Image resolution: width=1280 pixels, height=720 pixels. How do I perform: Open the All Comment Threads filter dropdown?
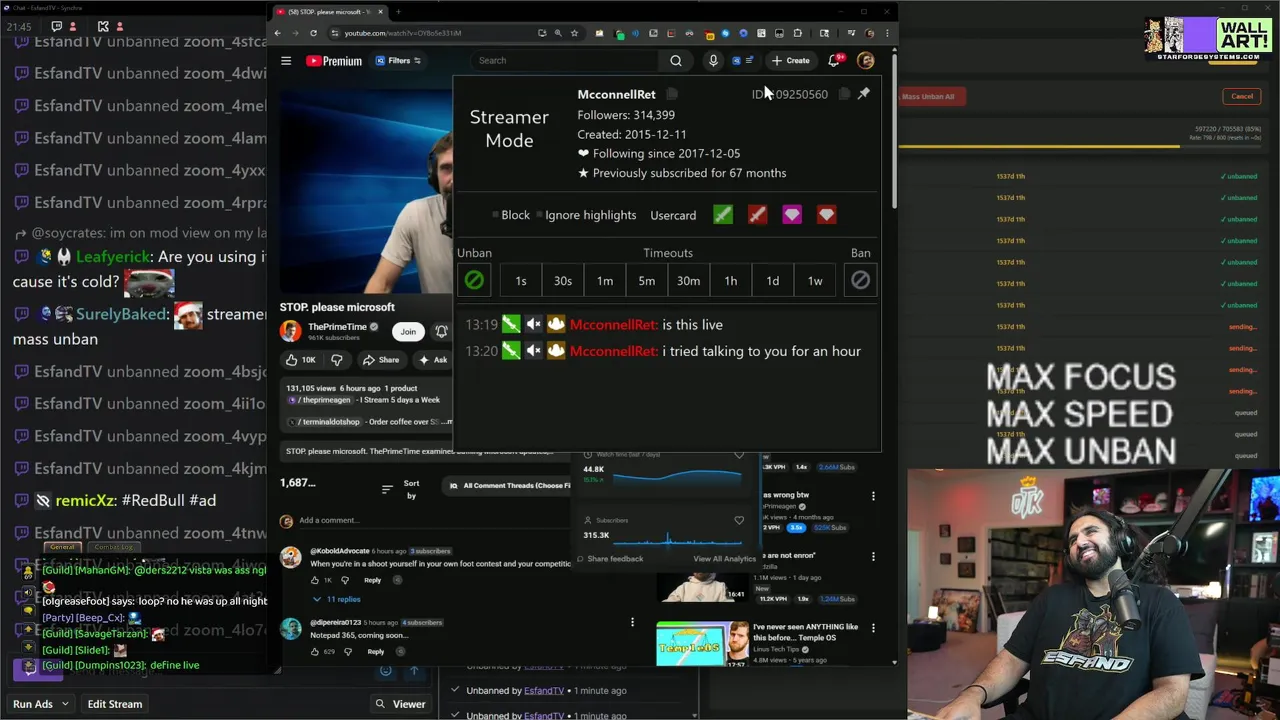pyautogui.click(x=508, y=486)
